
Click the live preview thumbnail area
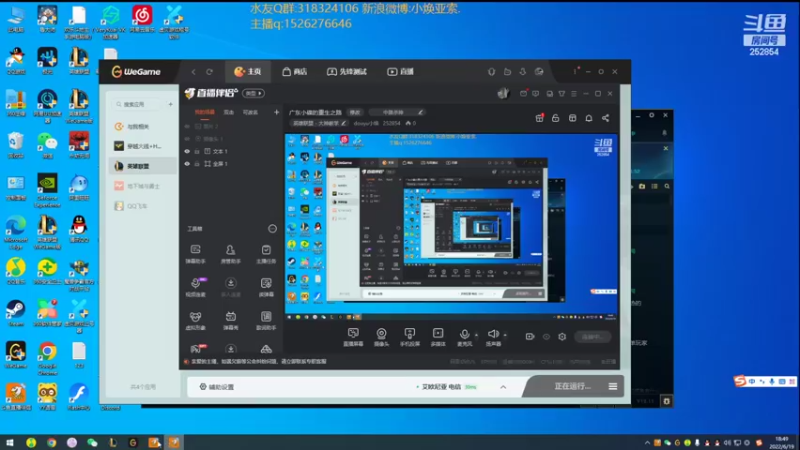[x=451, y=227]
